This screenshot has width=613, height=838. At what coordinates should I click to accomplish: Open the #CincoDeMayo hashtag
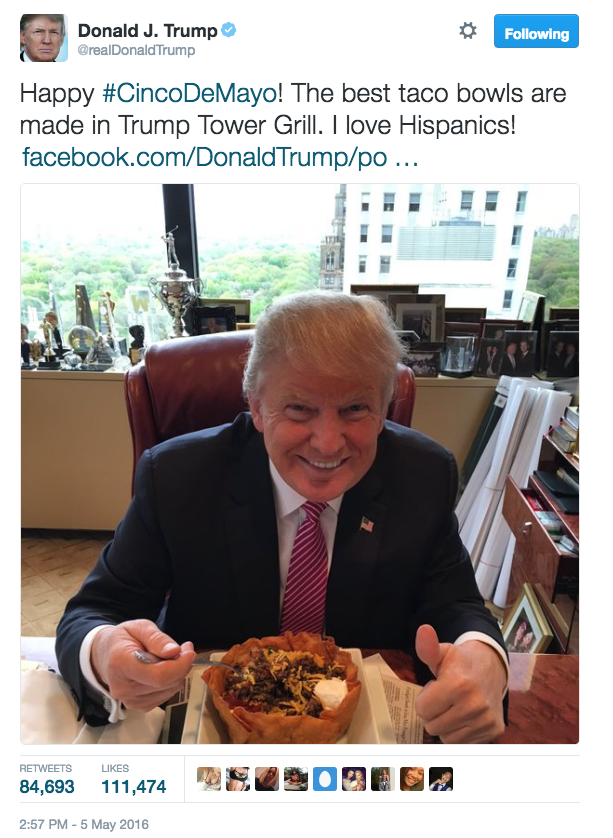189,94
